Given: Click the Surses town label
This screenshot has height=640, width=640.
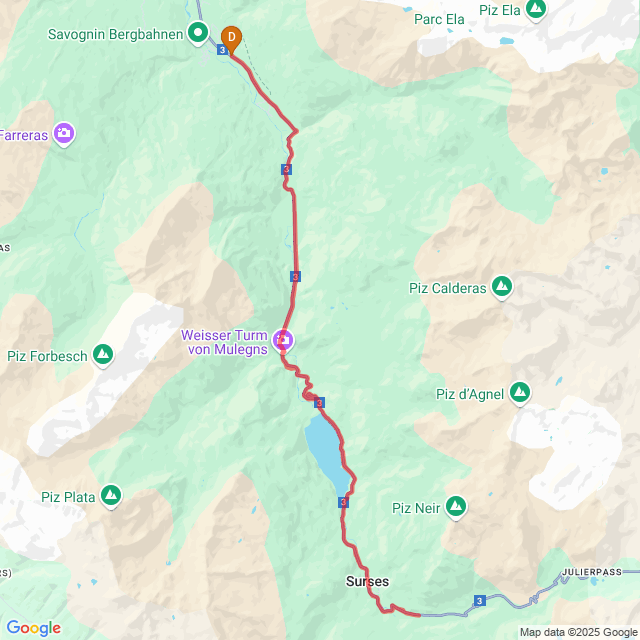Looking at the screenshot, I should (x=367, y=581).
